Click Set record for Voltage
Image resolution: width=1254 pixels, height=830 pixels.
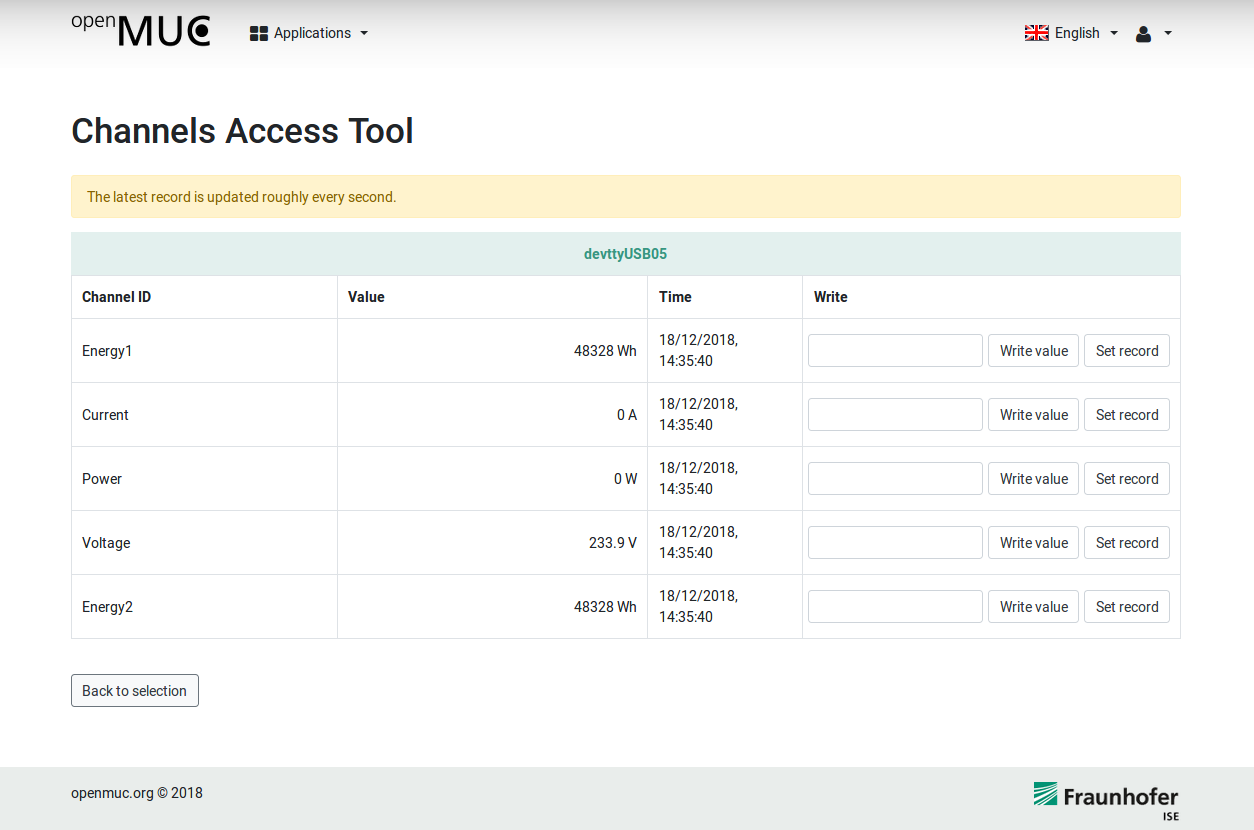(1127, 542)
